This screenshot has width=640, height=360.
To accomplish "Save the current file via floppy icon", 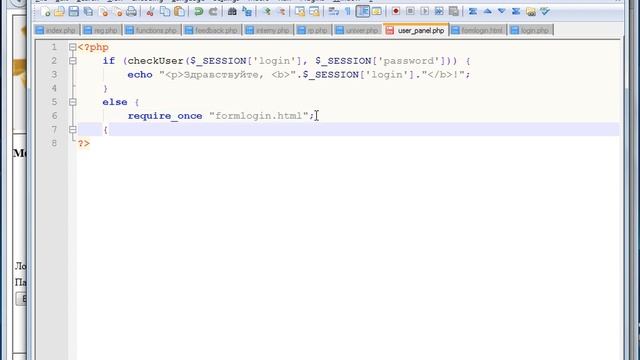I will [73, 11].
